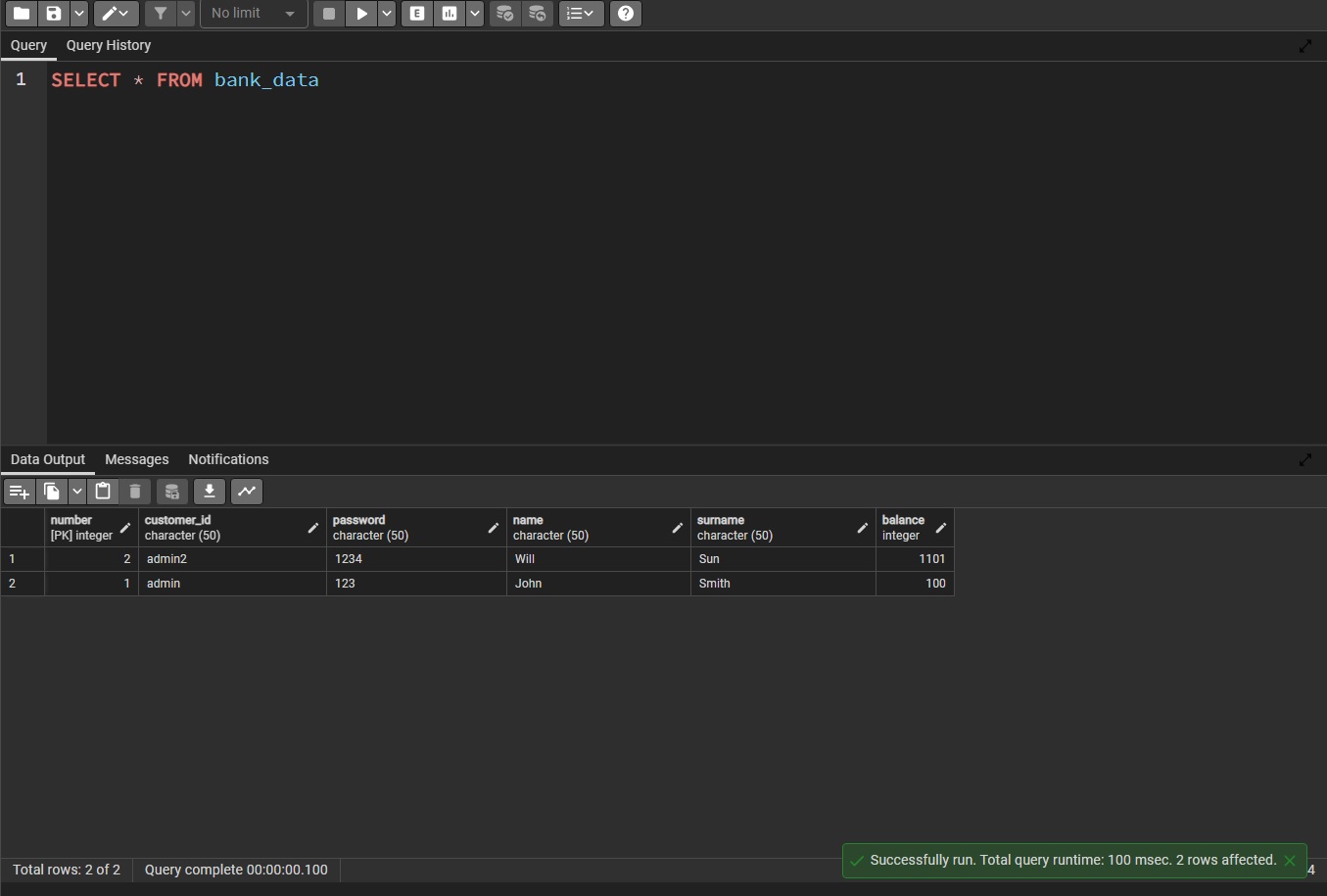Image resolution: width=1327 pixels, height=896 pixels.
Task: Paste rows into the grid
Action: [103, 492]
